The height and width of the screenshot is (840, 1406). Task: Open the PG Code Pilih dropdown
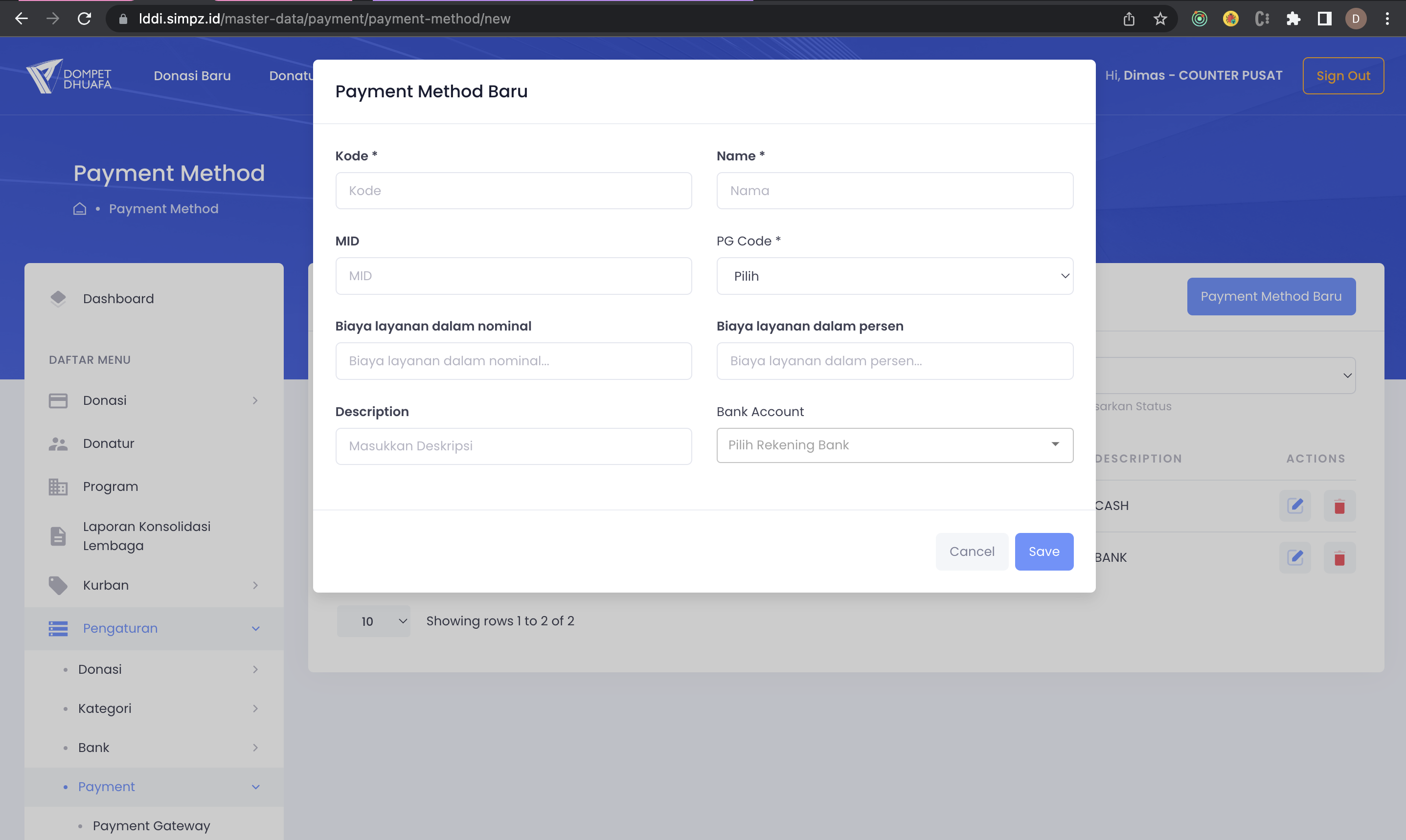[x=894, y=276]
